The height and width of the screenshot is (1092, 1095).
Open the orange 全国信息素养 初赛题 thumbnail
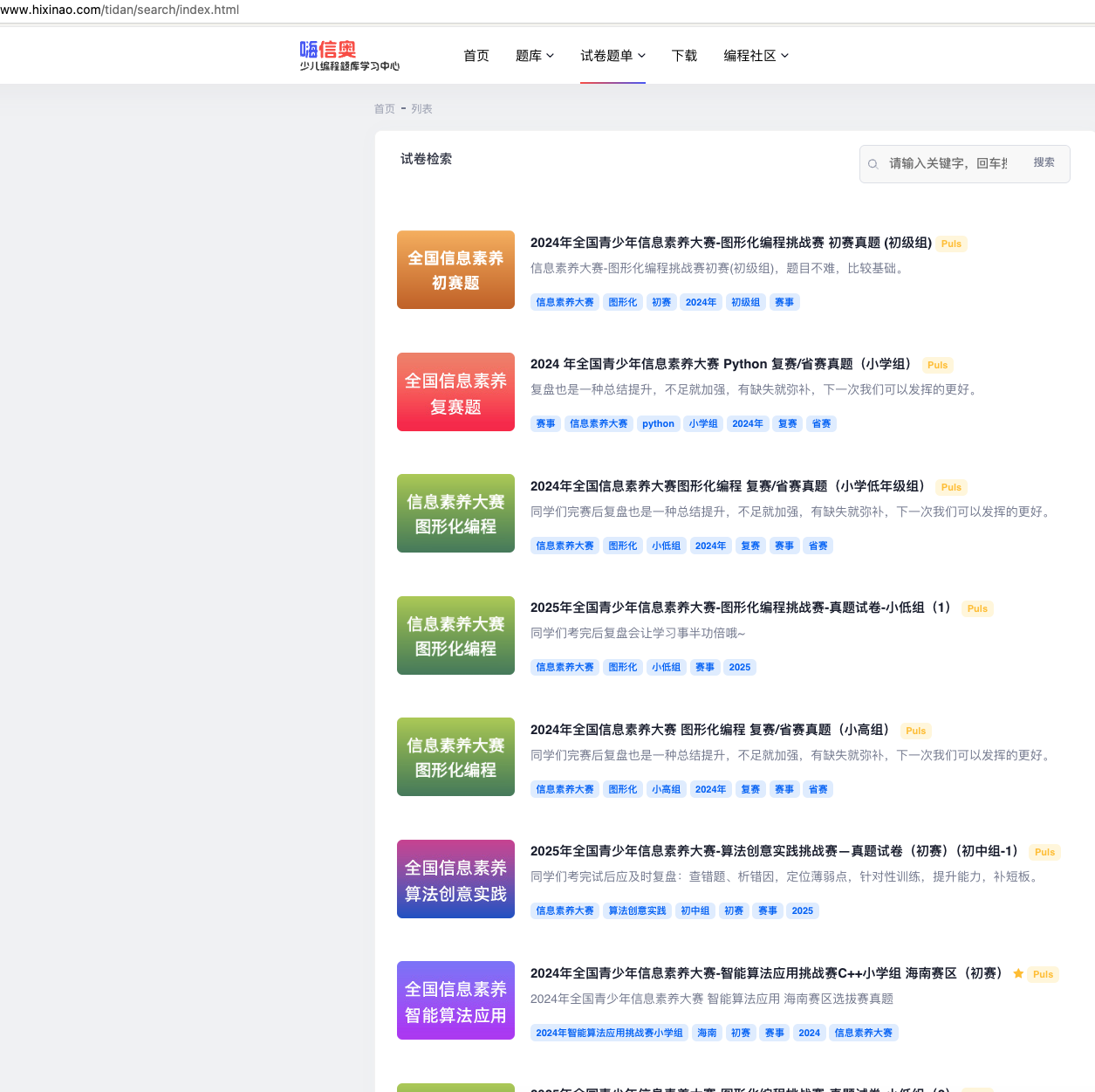[x=455, y=270]
